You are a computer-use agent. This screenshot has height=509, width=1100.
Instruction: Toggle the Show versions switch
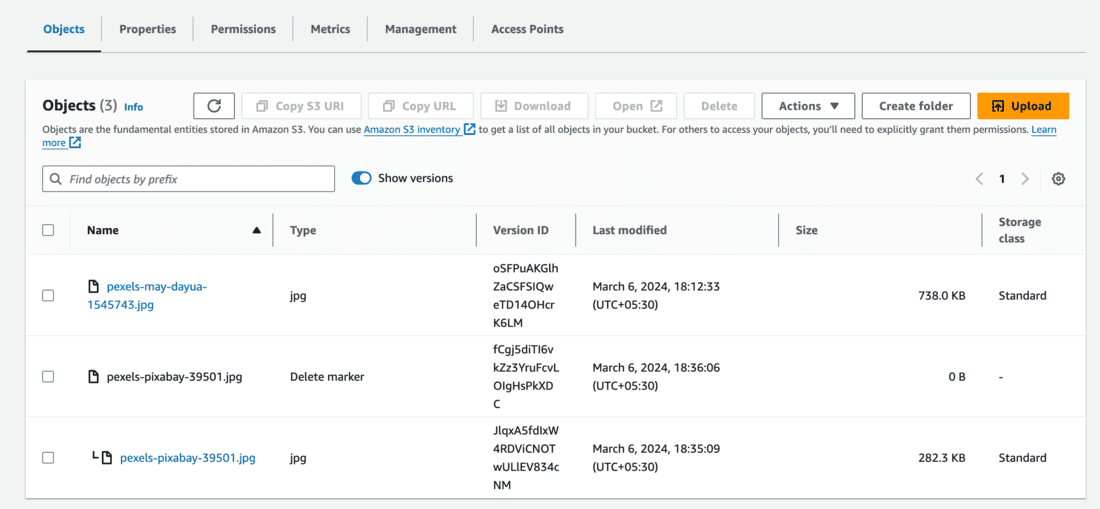(362, 178)
